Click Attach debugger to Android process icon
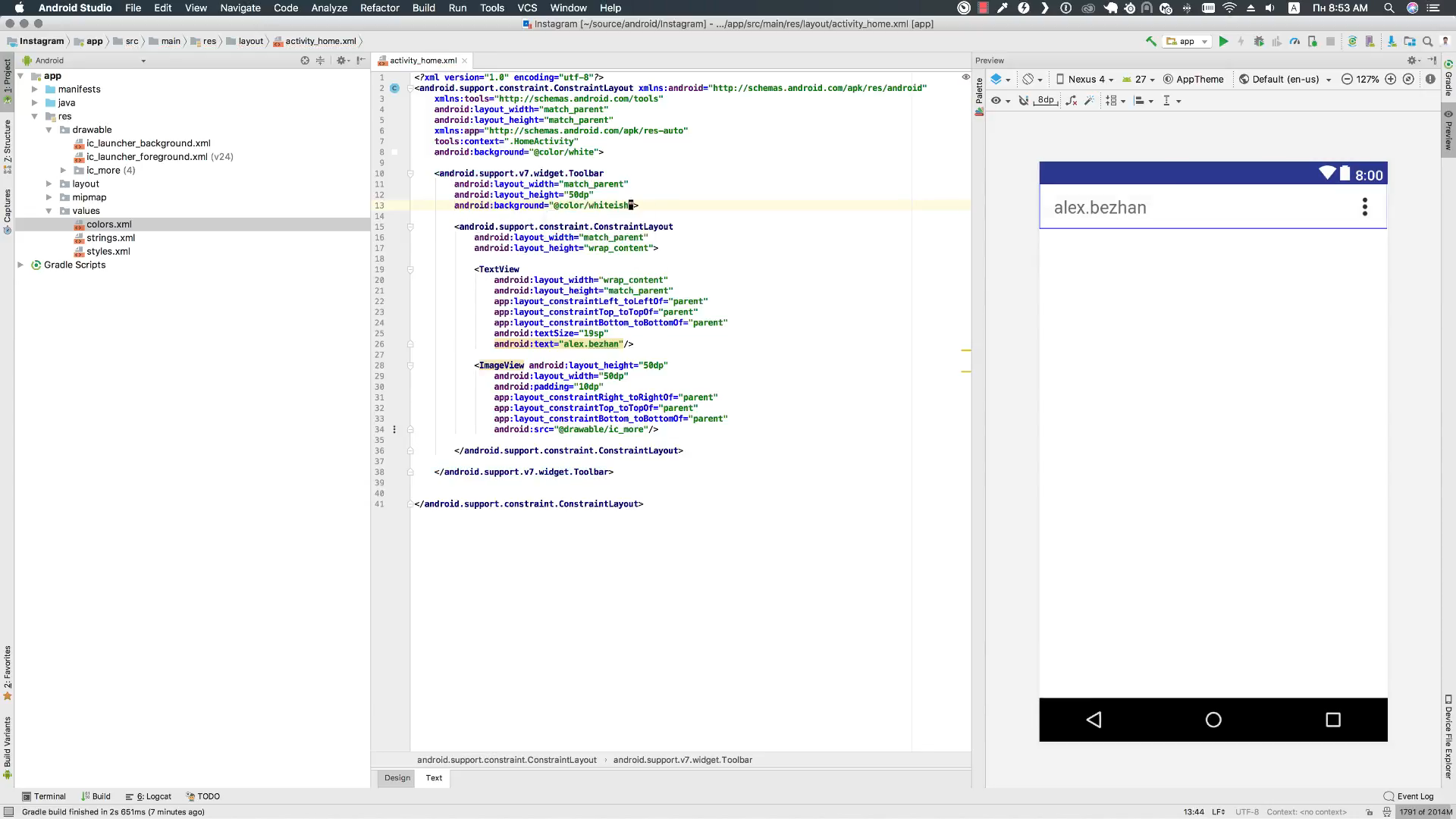Image resolution: width=1456 pixels, height=819 pixels. [x=1312, y=42]
